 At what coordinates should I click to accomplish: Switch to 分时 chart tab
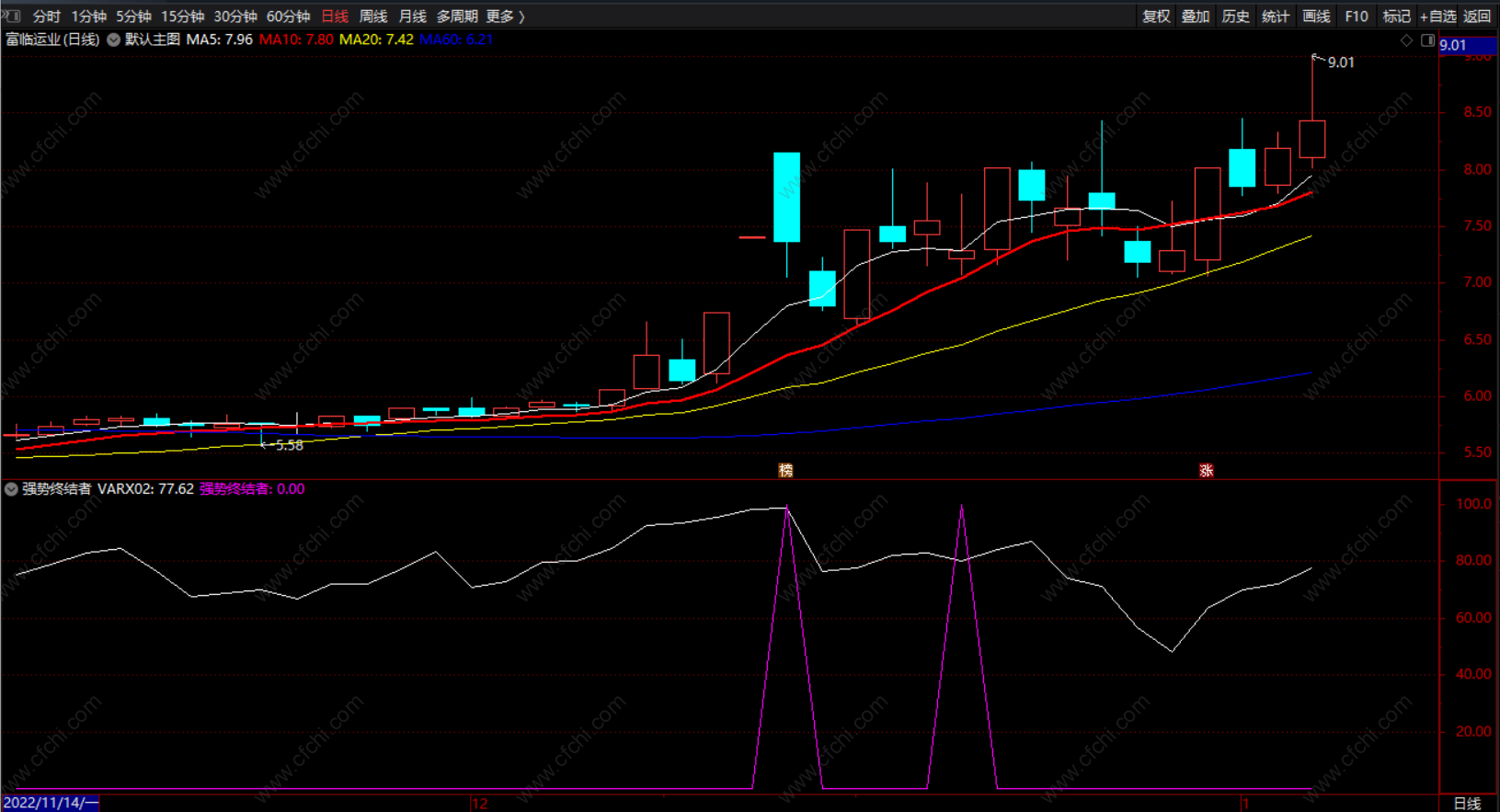pos(47,16)
